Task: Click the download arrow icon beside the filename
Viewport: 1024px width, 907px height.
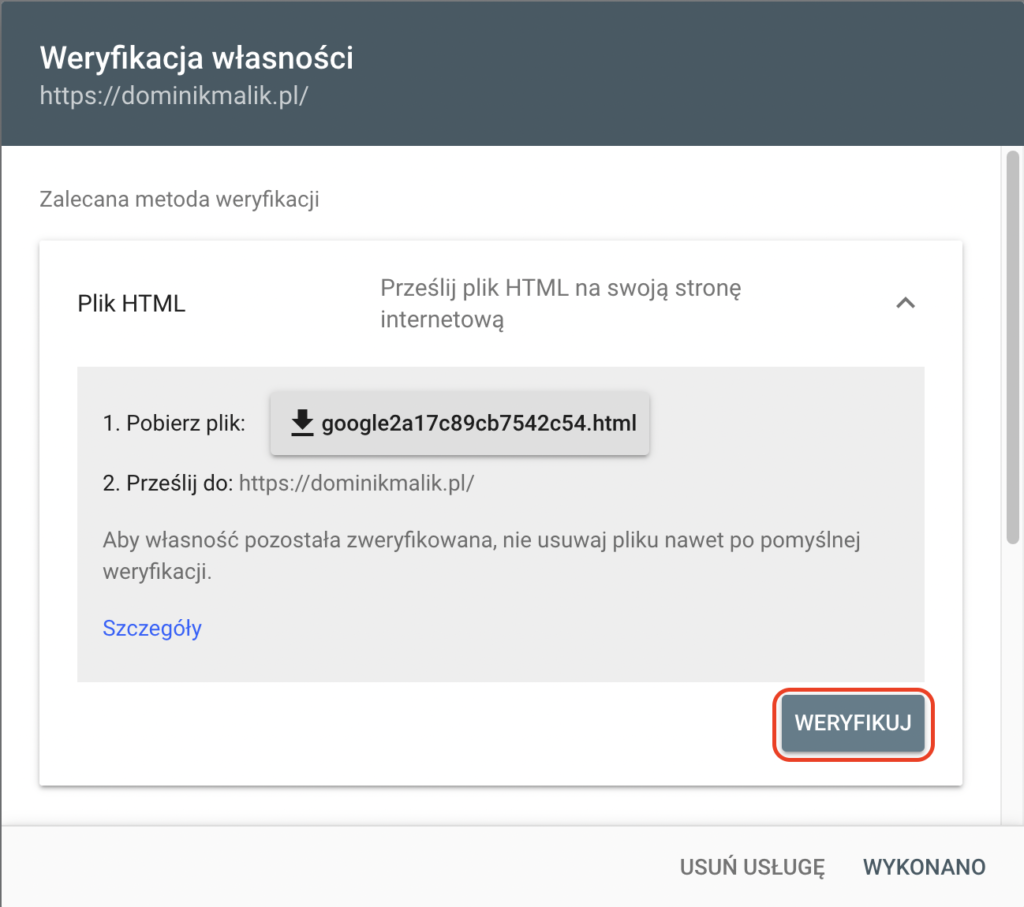Action: point(302,424)
